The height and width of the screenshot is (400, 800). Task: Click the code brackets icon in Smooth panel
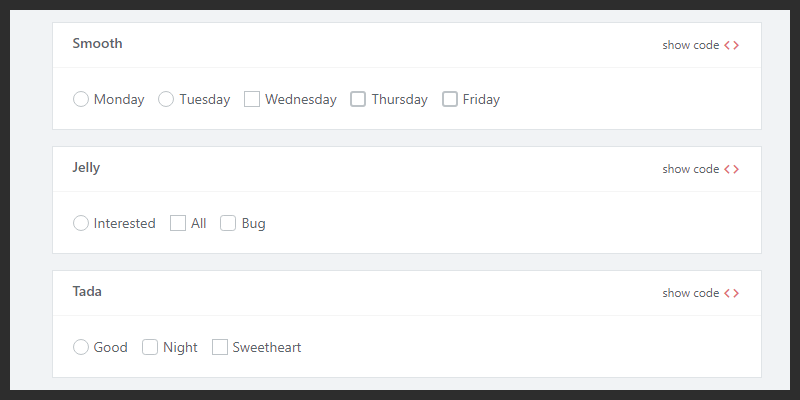[x=732, y=45]
